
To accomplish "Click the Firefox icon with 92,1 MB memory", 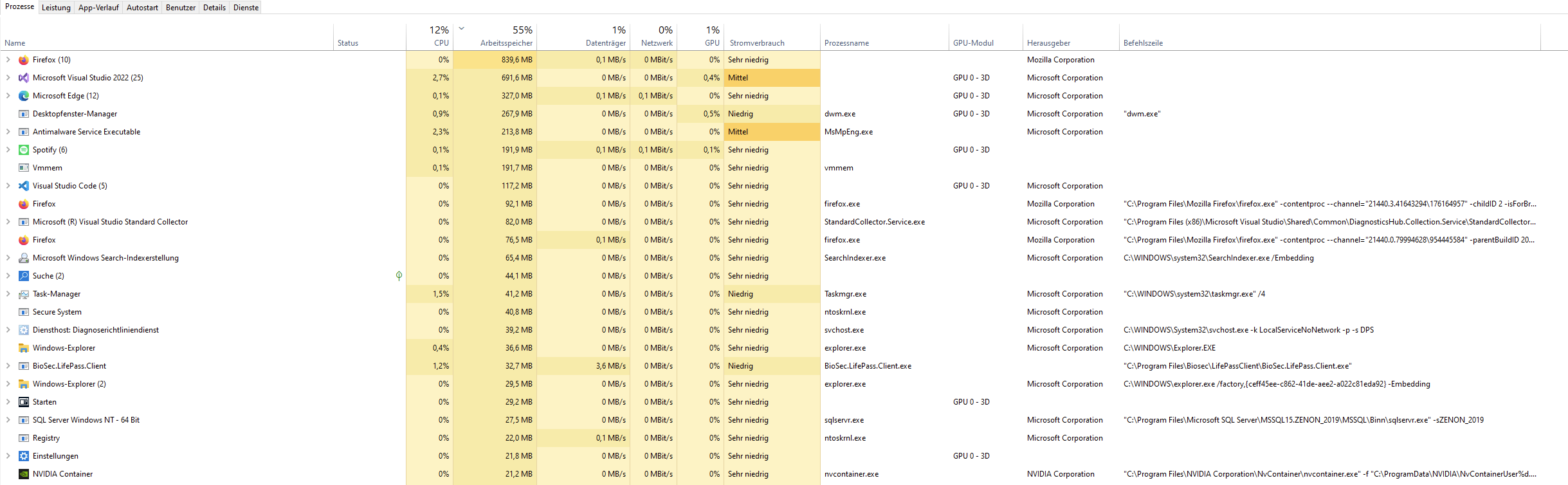I will (24, 204).
